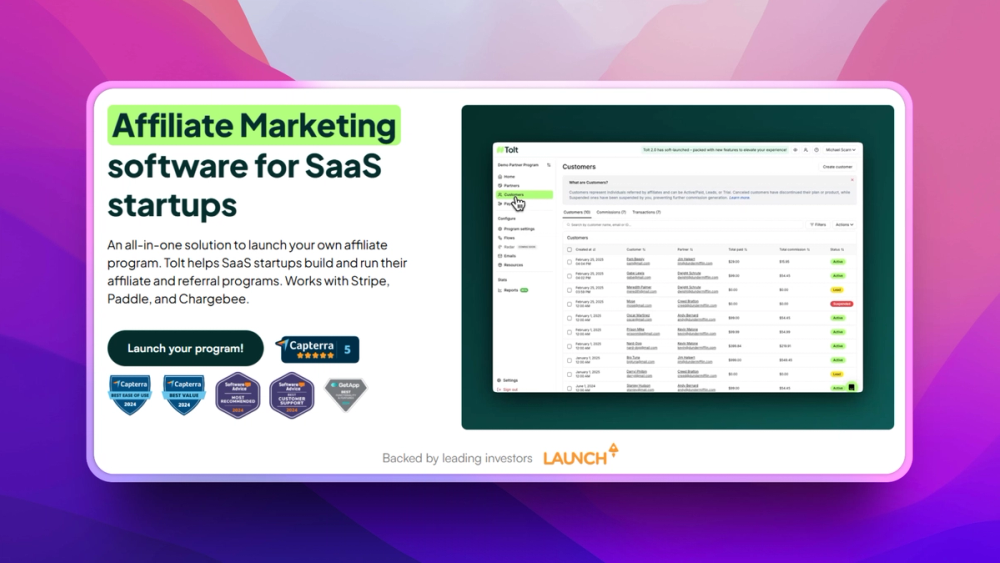Image resolution: width=1000 pixels, height=563 pixels.
Task: Check the Prison Mike row checkbox
Action: (x=570, y=332)
